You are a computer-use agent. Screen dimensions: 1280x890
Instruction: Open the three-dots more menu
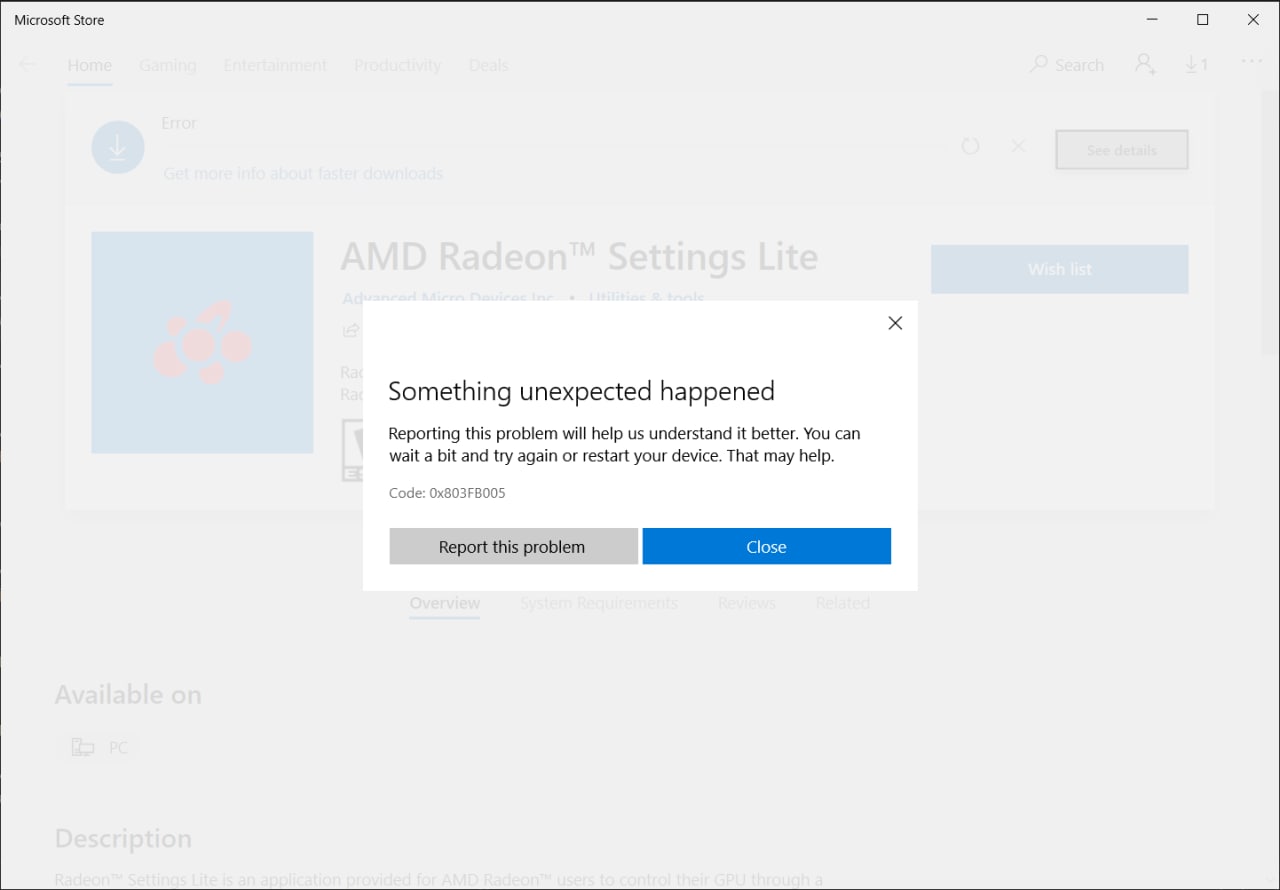click(x=1251, y=62)
